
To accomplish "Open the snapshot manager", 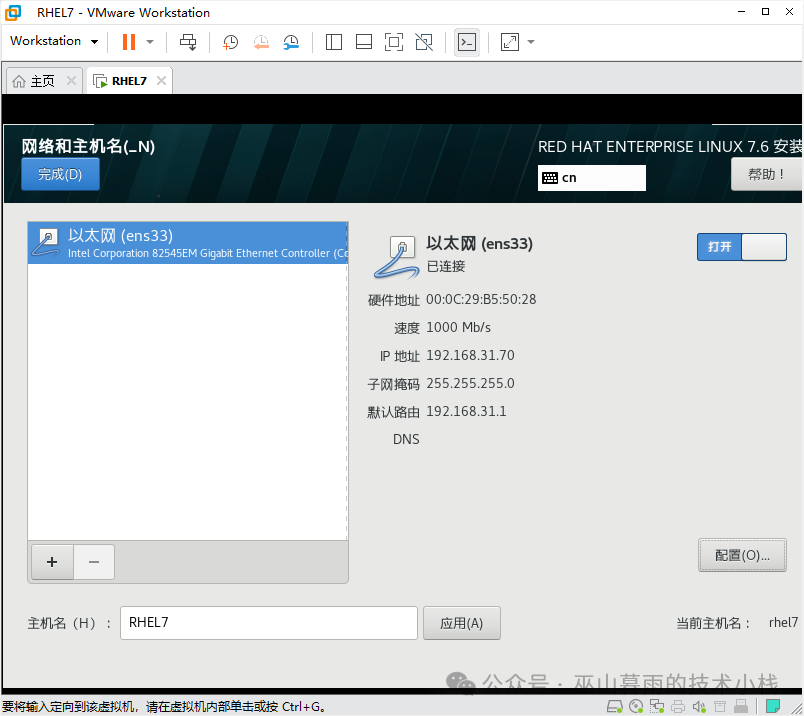I will pyautogui.click(x=290, y=42).
